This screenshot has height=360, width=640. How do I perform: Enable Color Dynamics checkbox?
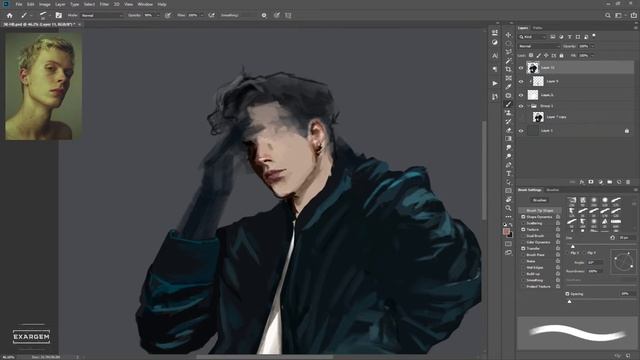point(523,242)
